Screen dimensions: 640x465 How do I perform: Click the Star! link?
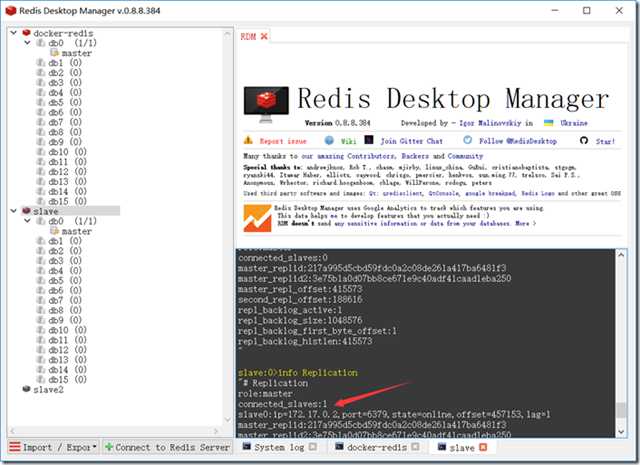click(605, 141)
